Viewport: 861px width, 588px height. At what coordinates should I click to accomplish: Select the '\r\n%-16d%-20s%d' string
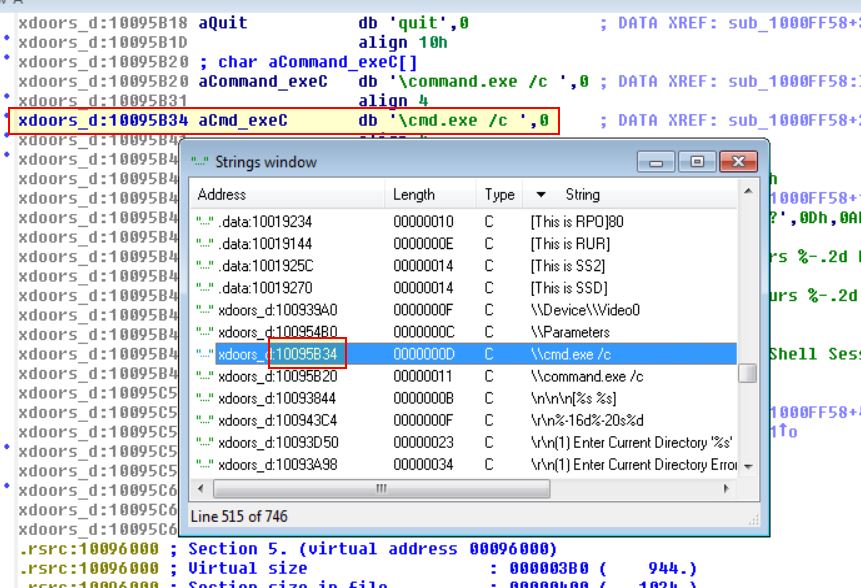tap(587, 420)
